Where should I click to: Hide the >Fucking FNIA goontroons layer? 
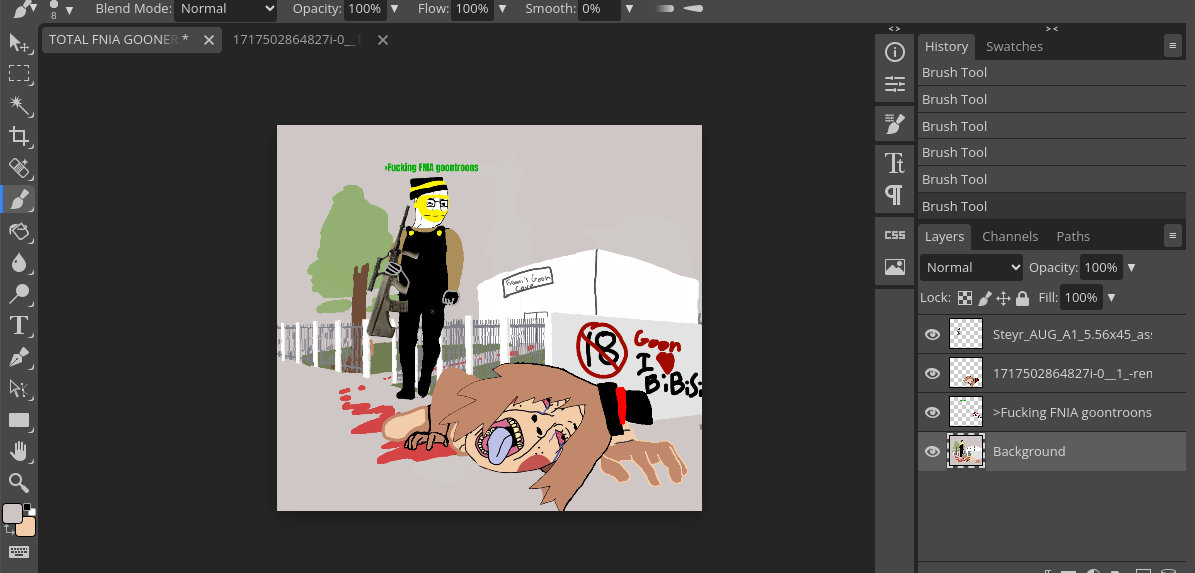pos(932,412)
